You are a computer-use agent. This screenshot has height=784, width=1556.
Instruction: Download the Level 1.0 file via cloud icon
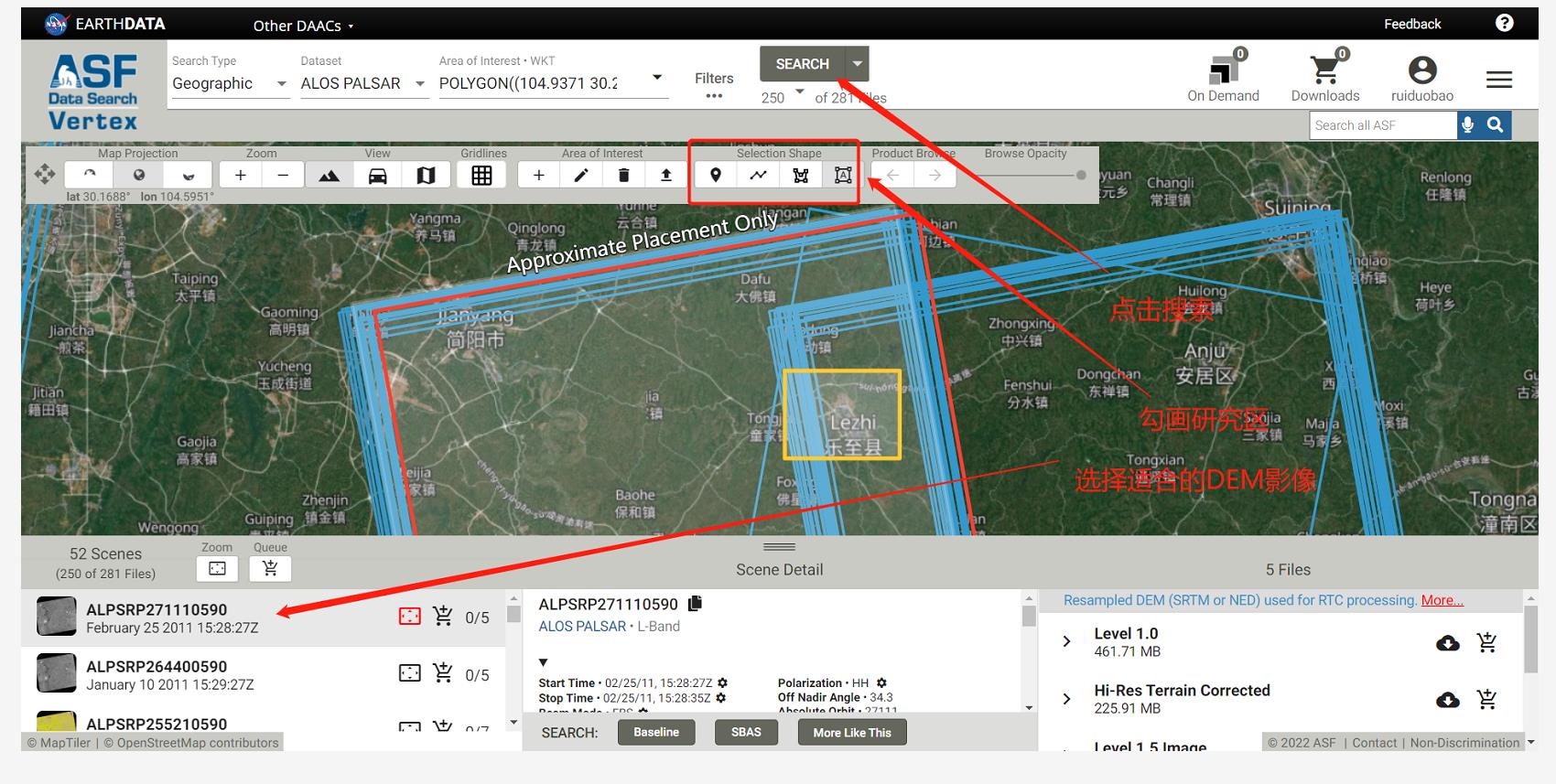point(1447,643)
